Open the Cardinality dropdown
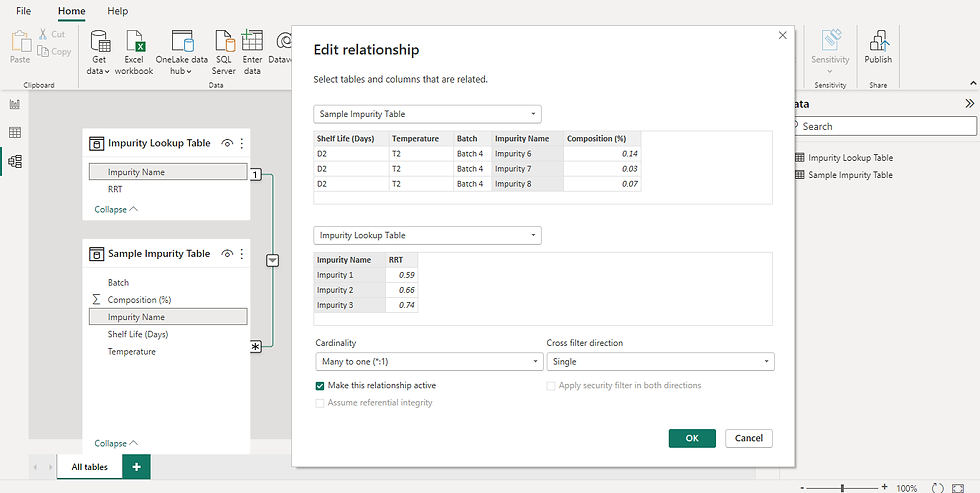The height and width of the screenshot is (493, 980). click(429, 362)
